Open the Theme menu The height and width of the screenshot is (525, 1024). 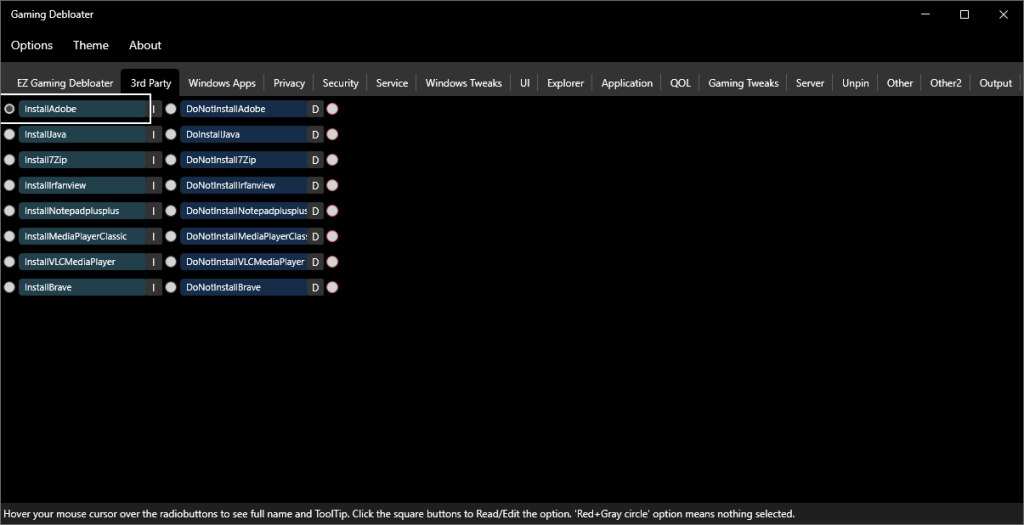tap(91, 45)
